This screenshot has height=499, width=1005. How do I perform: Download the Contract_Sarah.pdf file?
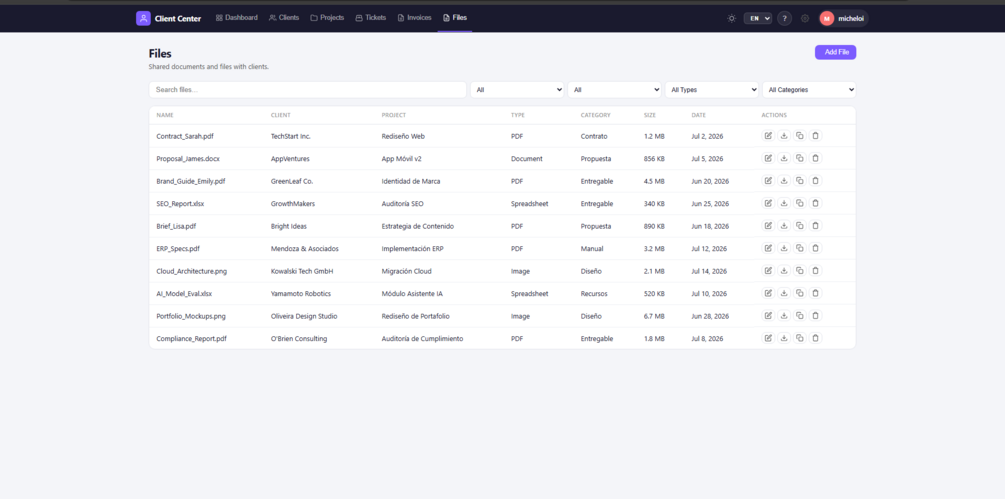(x=784, y=136)
